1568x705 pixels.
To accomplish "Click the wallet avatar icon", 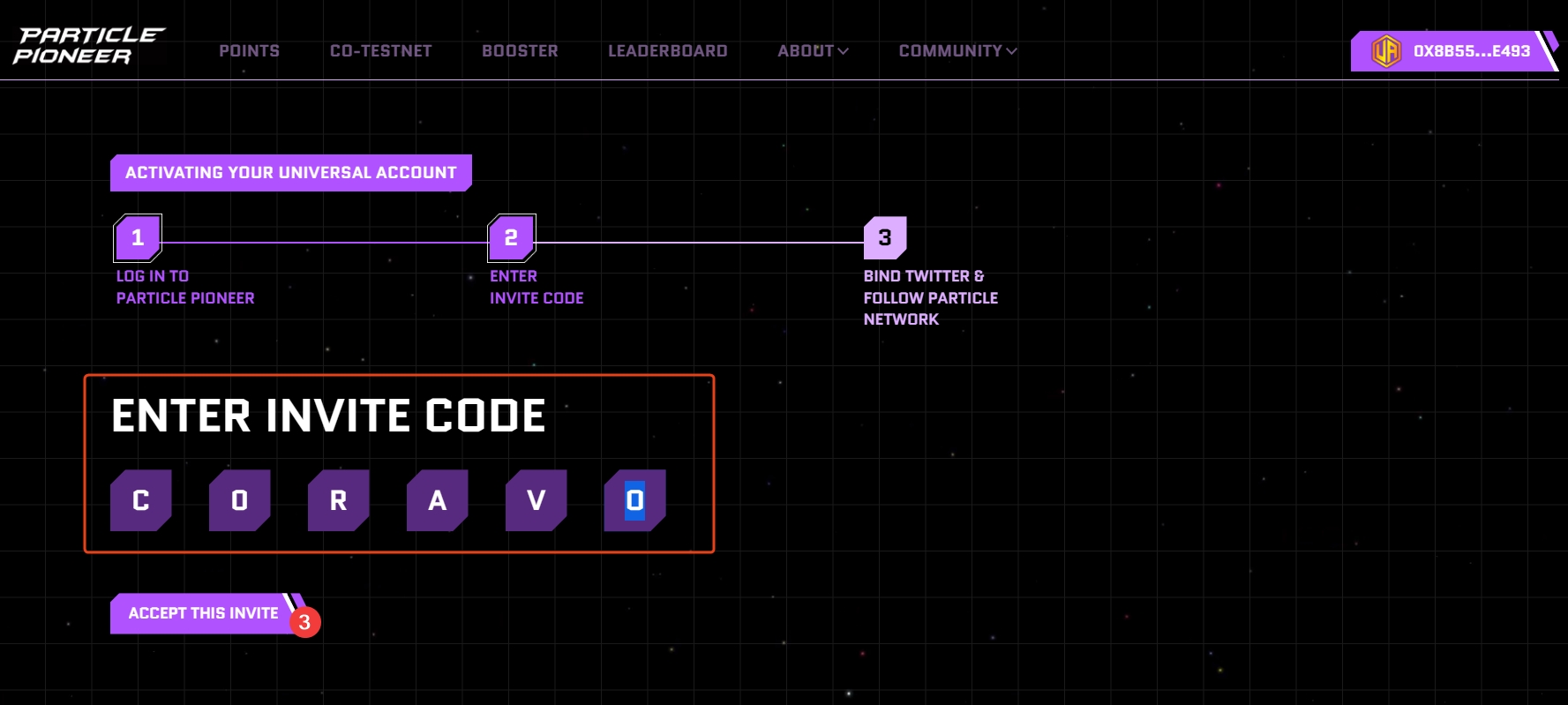I will (1385, 51).
